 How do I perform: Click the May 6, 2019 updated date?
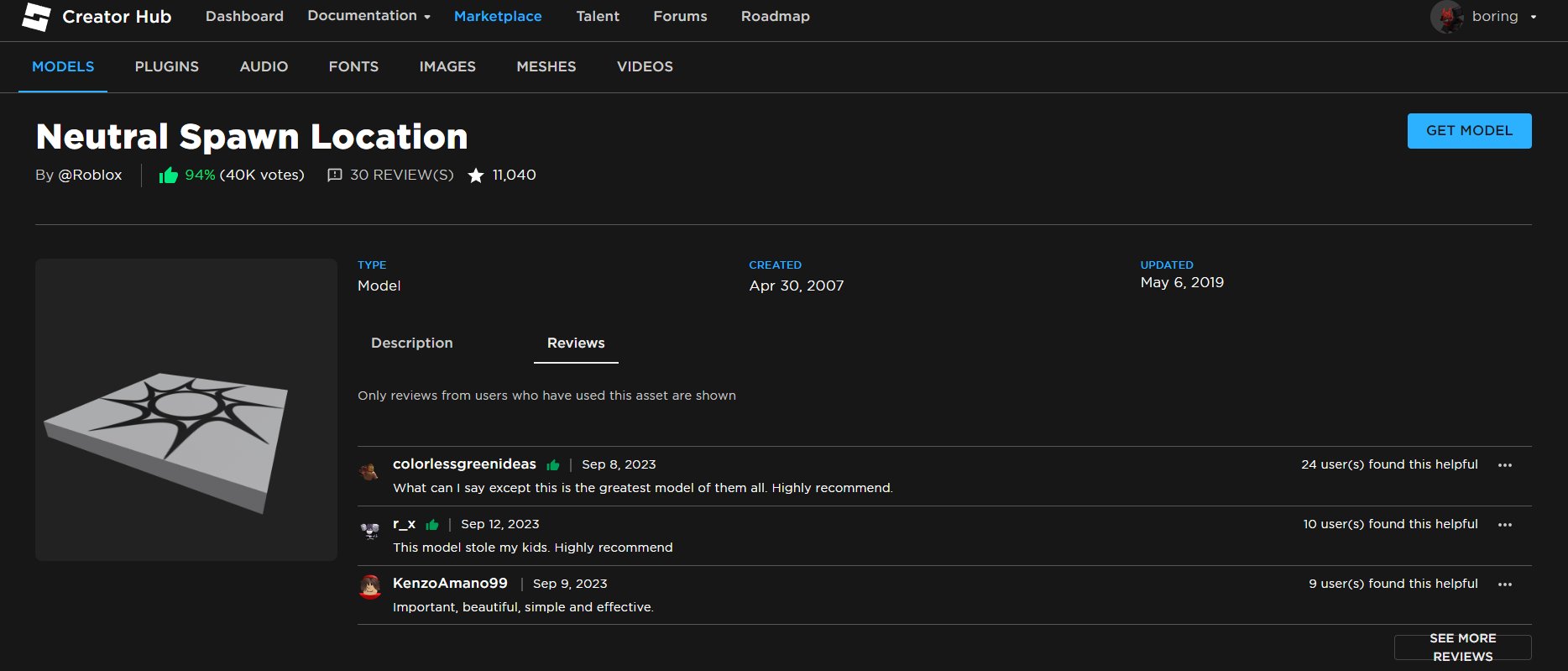tap(1182, 282)
